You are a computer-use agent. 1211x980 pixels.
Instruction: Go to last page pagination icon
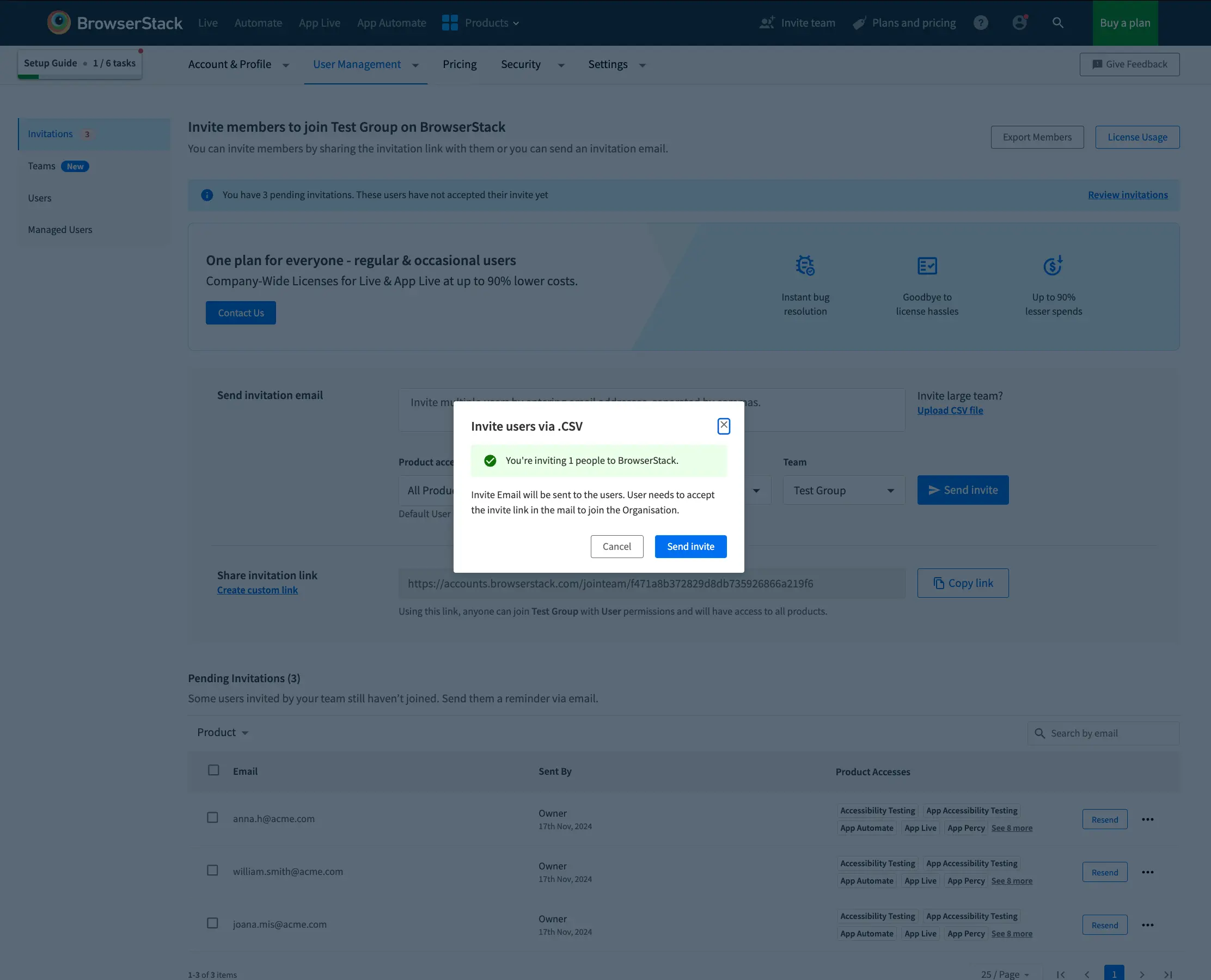pyautogui.click(x=1168, y=975)
